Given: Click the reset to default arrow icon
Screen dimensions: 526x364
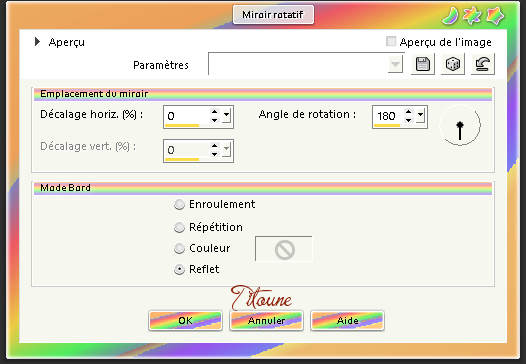Looking at the screenshot, I should tap(482, 64).
